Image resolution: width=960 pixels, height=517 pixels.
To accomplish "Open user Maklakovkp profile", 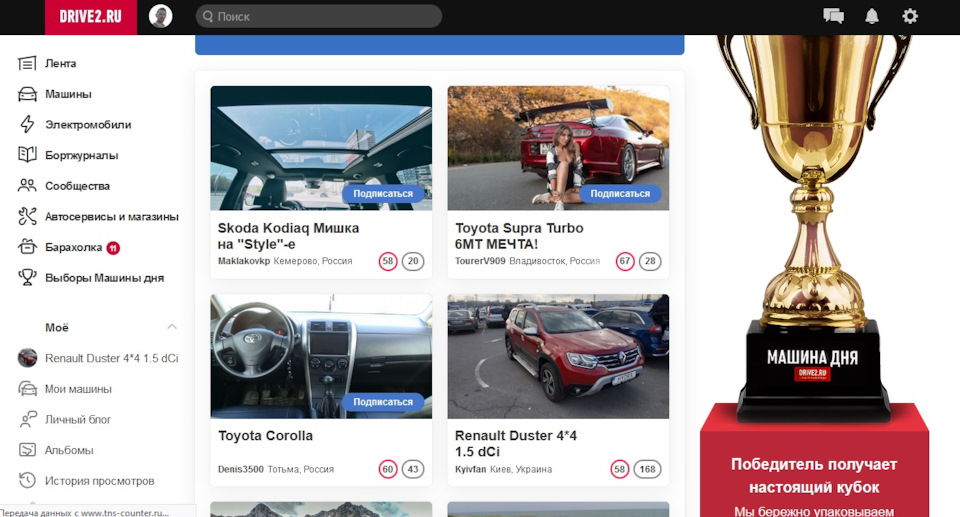I will (x=244, y=261).
